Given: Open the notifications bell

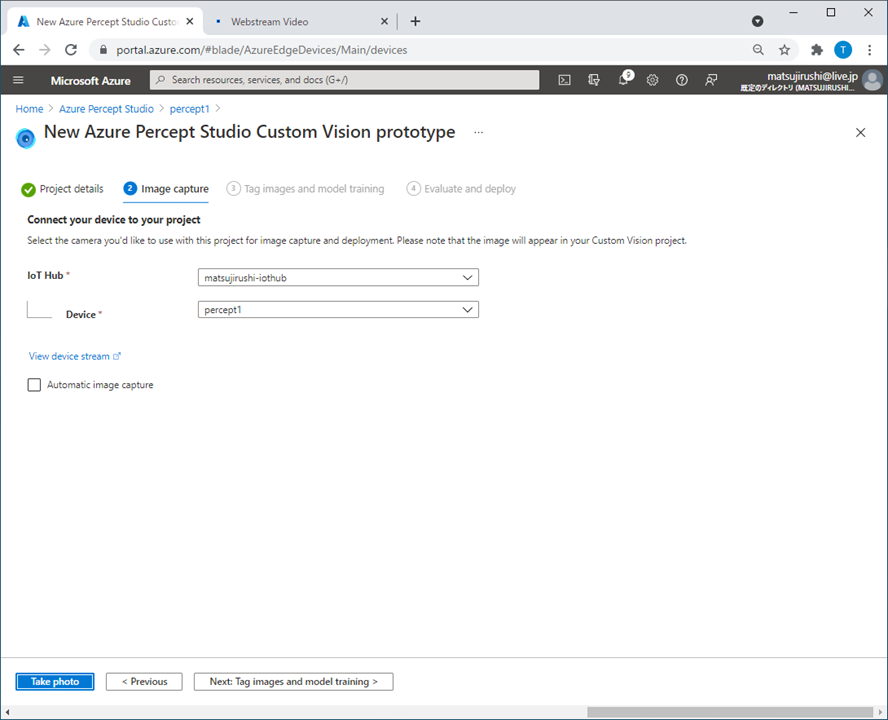Looking at the screenshot, I should [624, 79].
